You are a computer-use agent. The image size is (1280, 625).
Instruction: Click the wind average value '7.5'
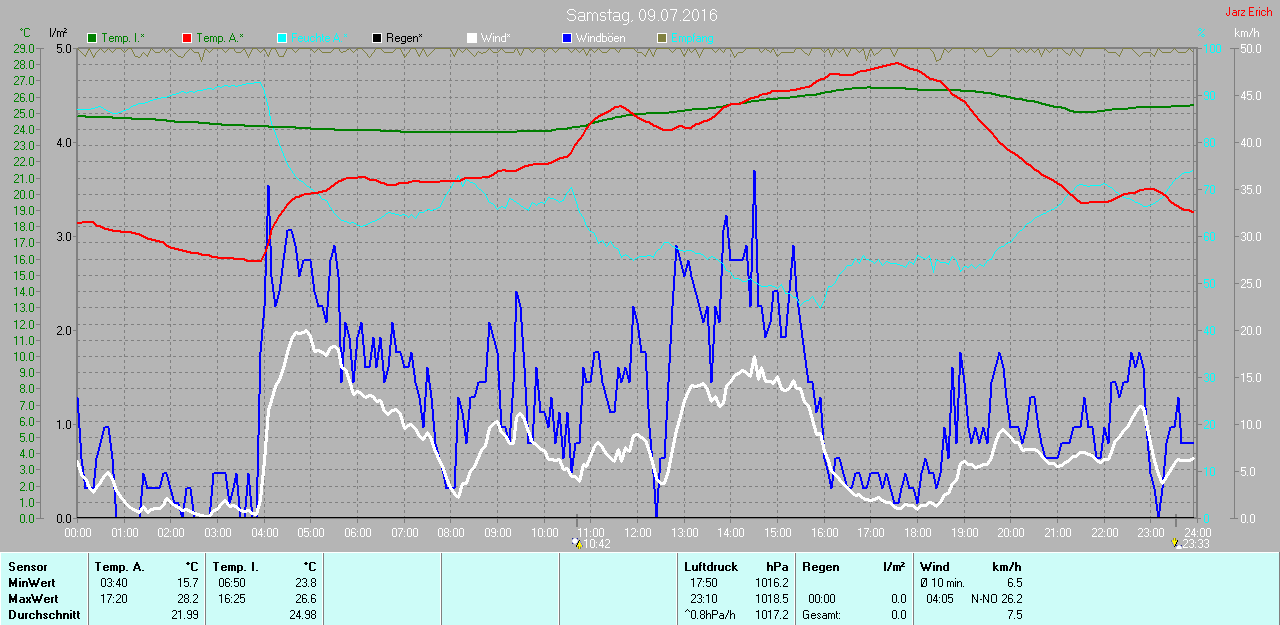[1014, 615]
